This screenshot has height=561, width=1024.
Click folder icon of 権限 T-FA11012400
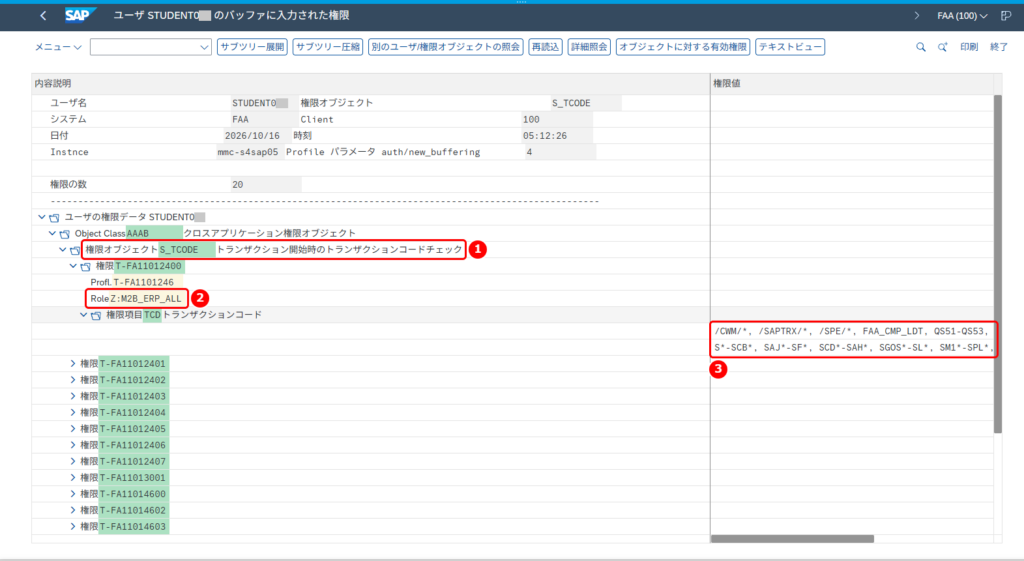tap(86, 266)
